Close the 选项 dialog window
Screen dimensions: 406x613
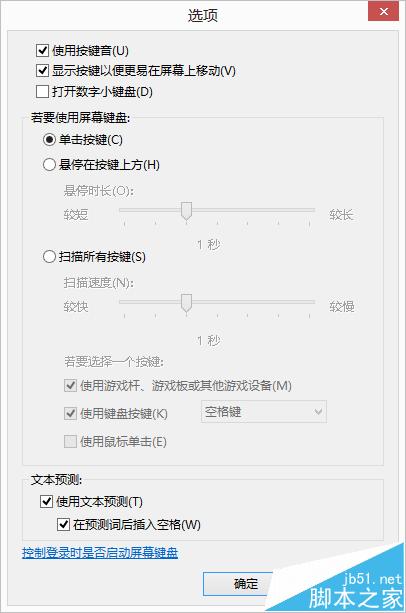coord(383,11)
